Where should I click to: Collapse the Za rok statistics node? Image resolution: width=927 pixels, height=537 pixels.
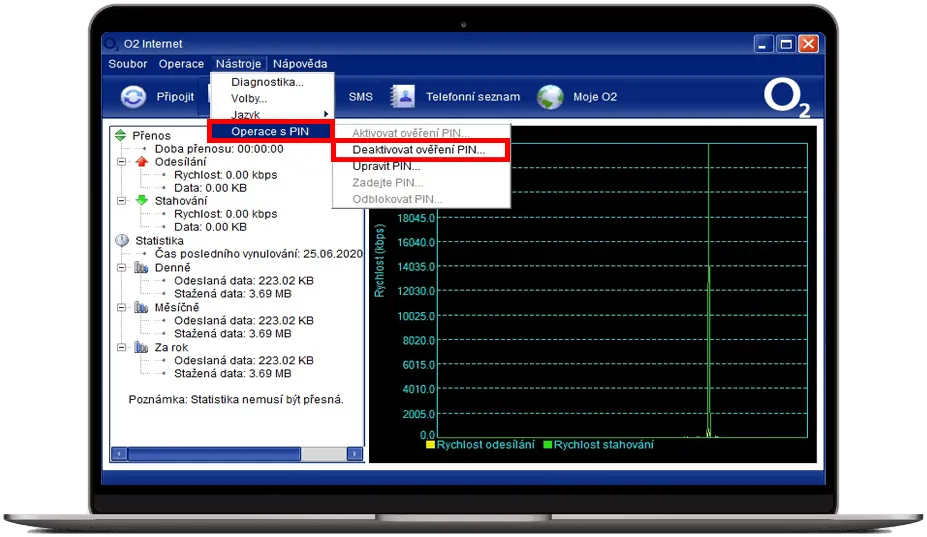pyautogui.click(x=121, y=347)
